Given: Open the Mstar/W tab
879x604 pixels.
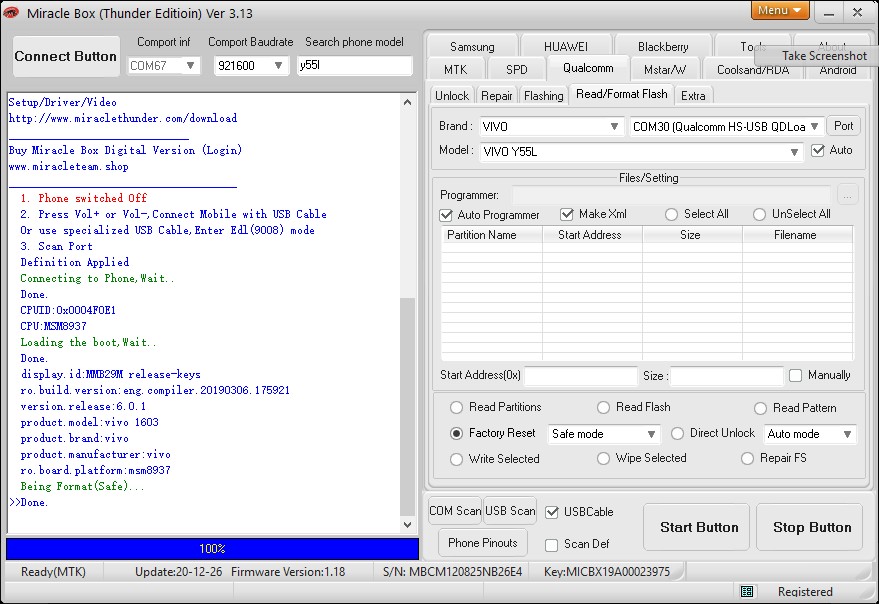Looking at the screenshot, I should (664, 70).
